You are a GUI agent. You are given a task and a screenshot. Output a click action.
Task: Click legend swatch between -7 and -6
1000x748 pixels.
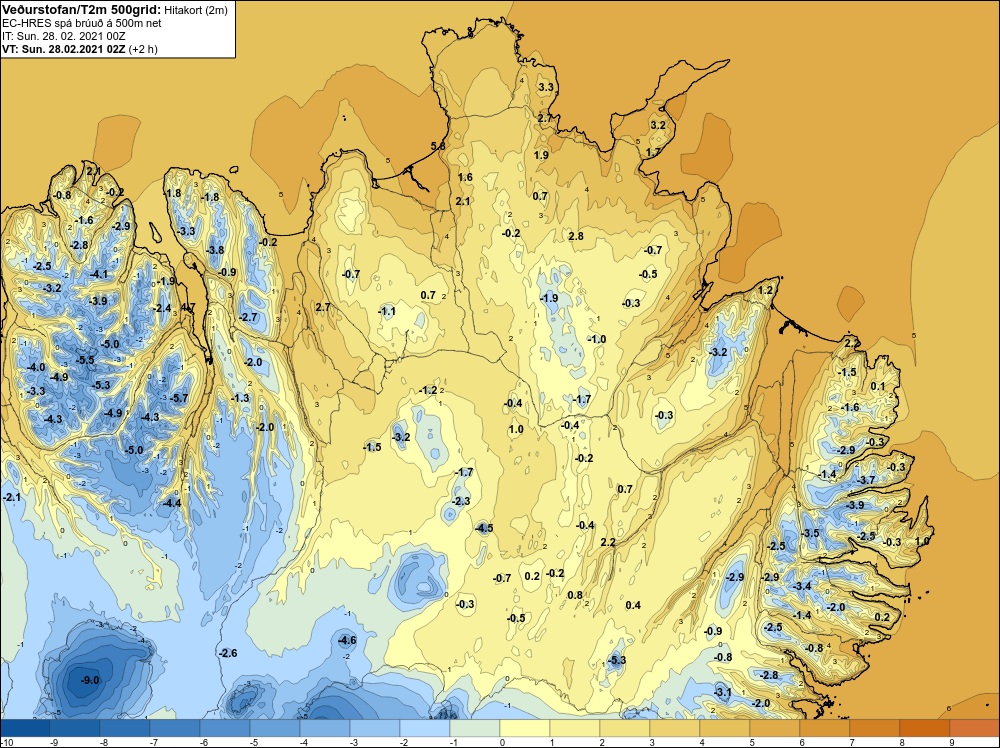[x=175, y=728]
